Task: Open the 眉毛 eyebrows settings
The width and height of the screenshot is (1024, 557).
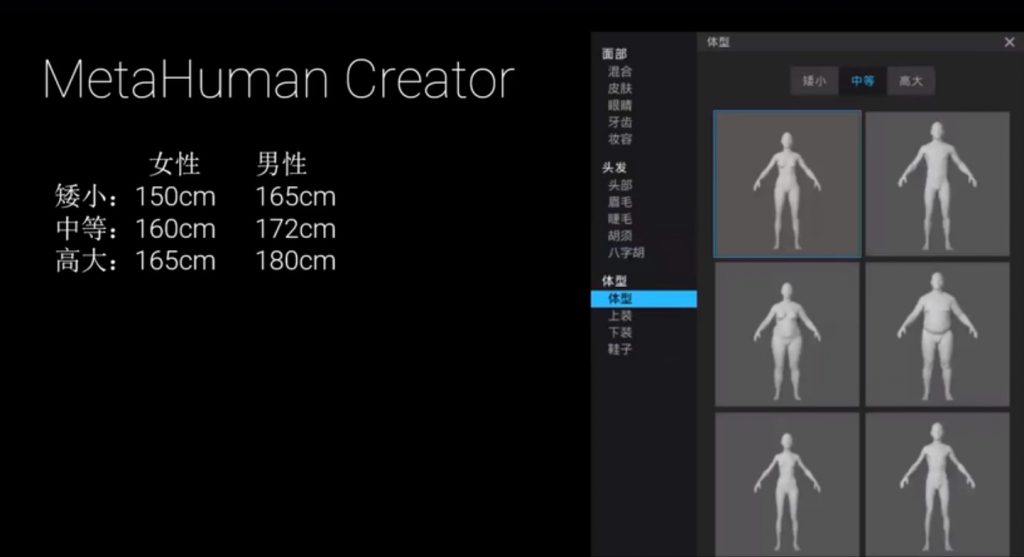Action: tap(620, 202)
